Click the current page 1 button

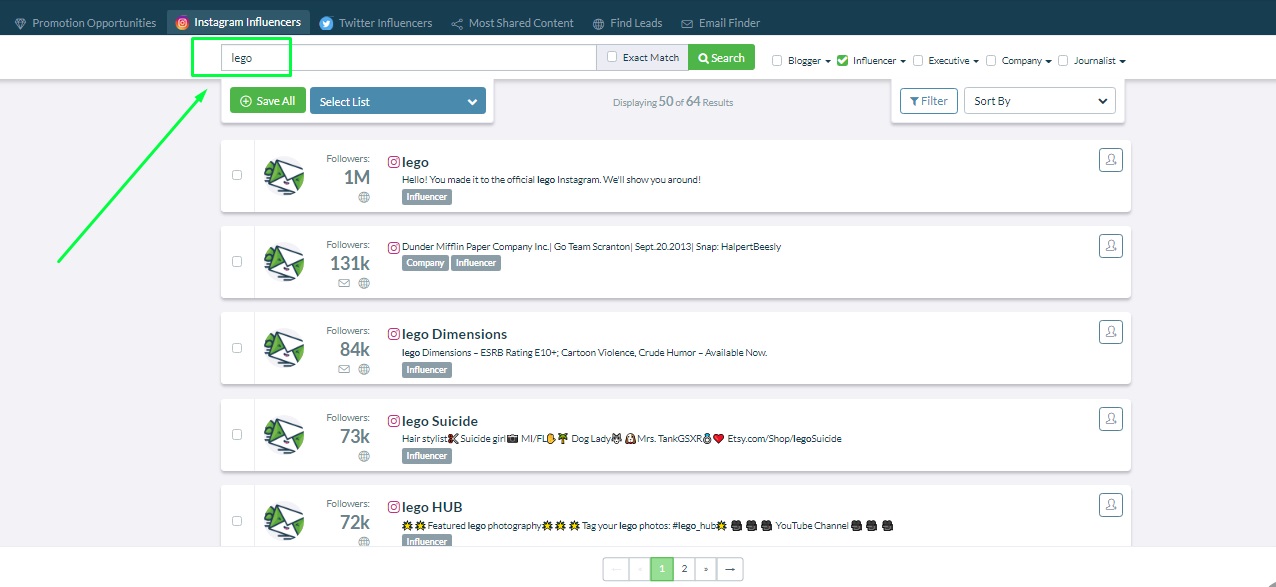click(x=661, y=569)
